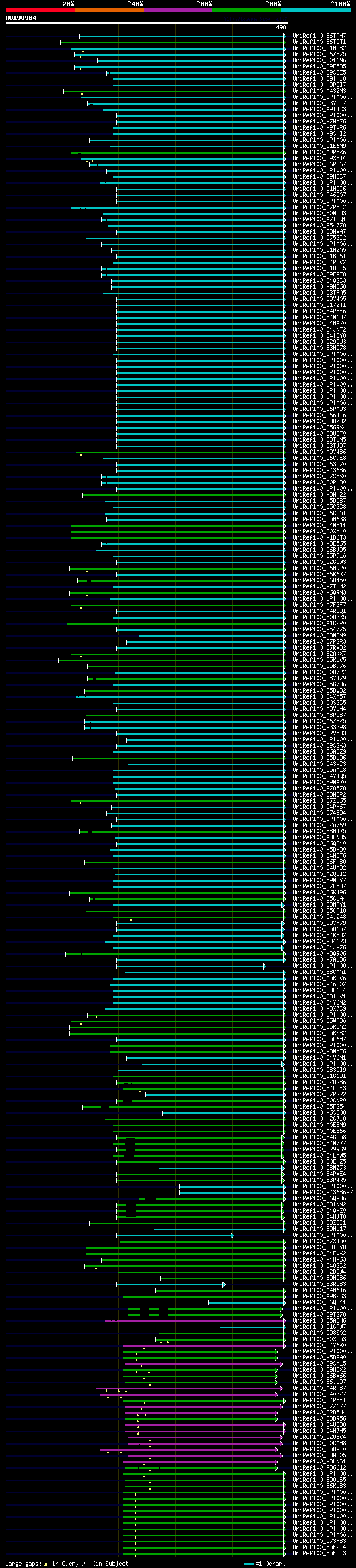Select hit UniRef100_B6Q340
The width and height of the screenshot is (356, 1568).
[x=319, y=844]
